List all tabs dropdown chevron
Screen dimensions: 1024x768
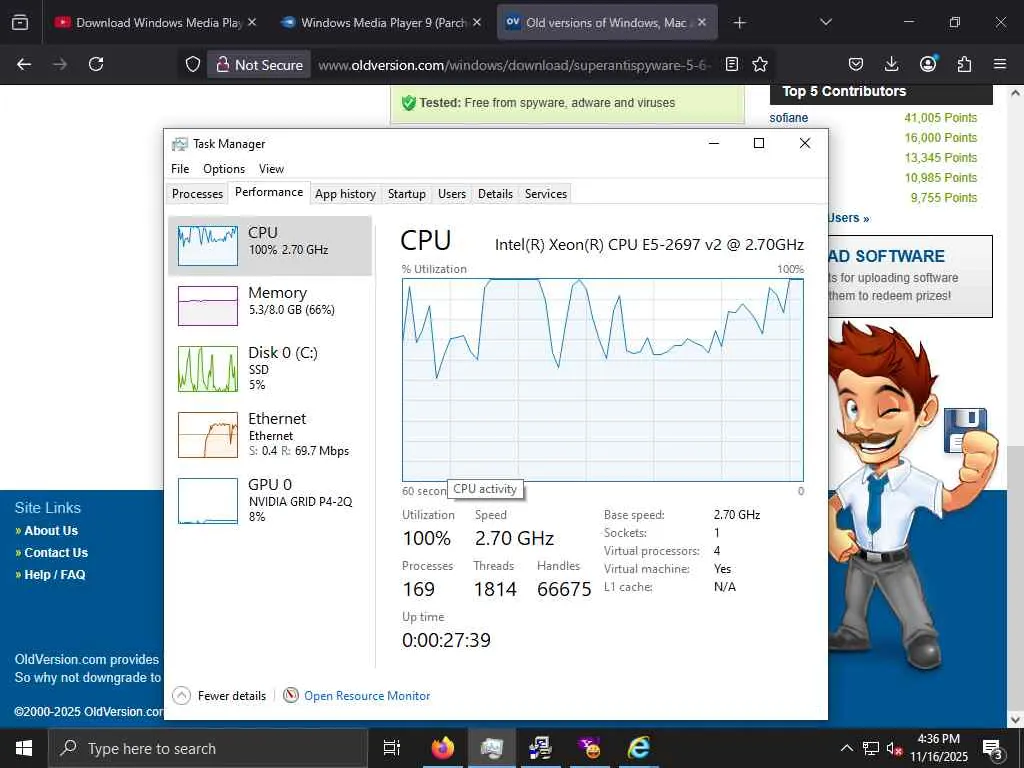click(825, 22)
